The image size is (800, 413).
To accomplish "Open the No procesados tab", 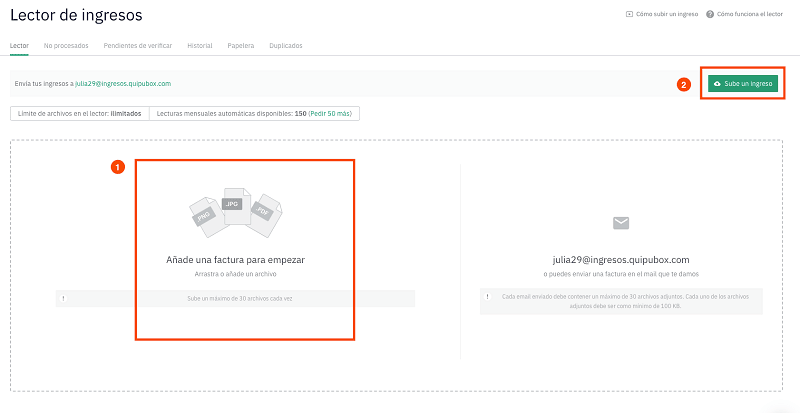I will [x=66, y=45].
